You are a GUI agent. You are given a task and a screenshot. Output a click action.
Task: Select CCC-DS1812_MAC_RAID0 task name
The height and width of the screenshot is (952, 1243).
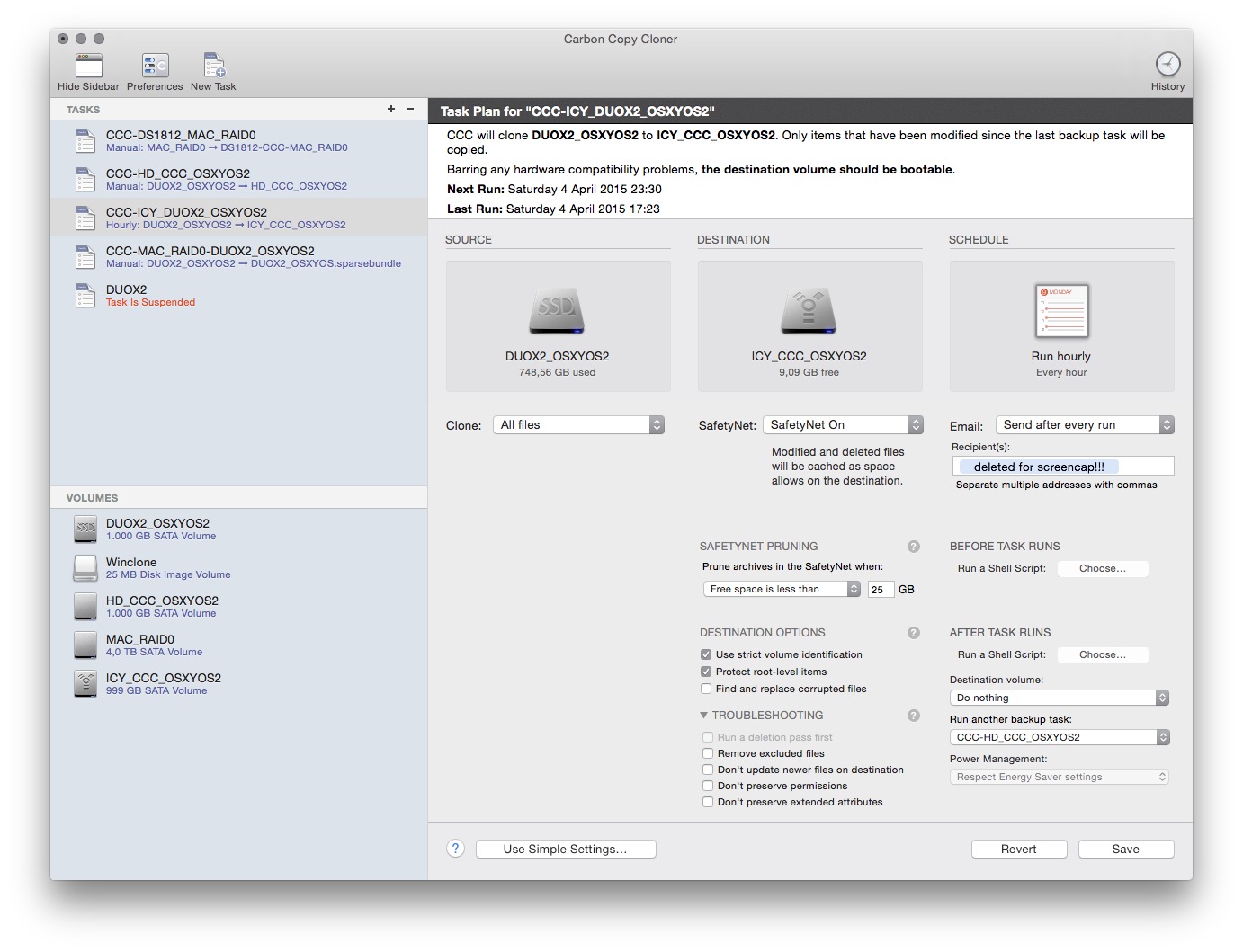pos(181,135)
